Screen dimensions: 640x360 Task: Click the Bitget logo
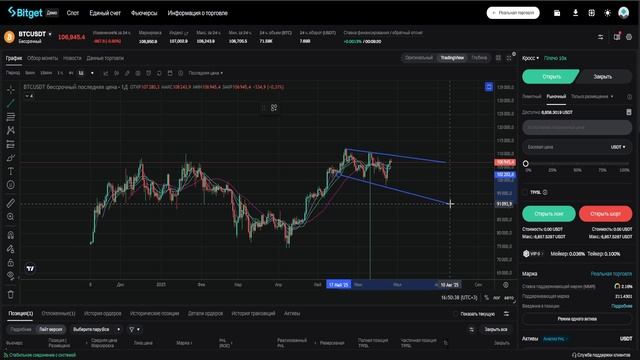25,13
